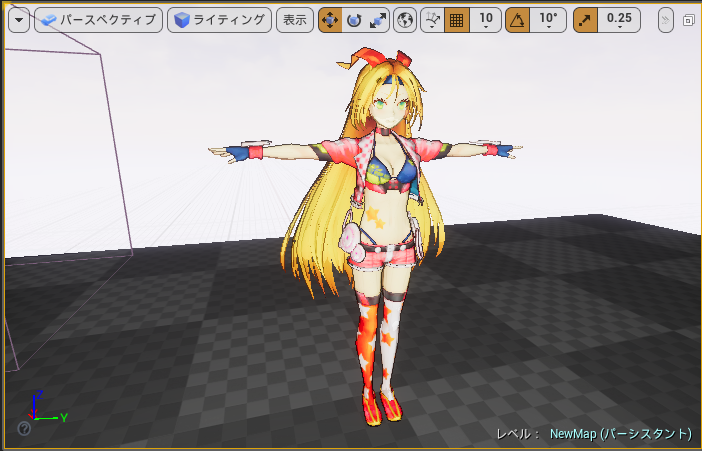Viewport: 702px width, 451px height.
Task: Select the scale gizmo tool
Action: coord(378,20)
